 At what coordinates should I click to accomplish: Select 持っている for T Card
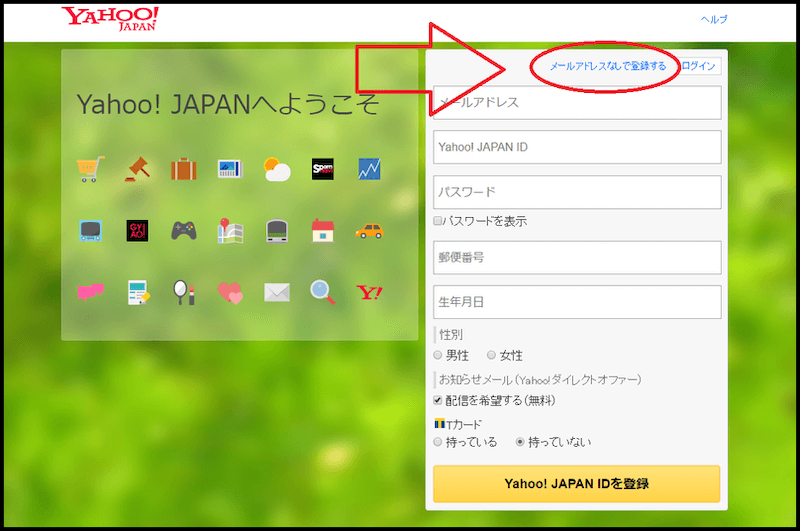tap(438, 442)
